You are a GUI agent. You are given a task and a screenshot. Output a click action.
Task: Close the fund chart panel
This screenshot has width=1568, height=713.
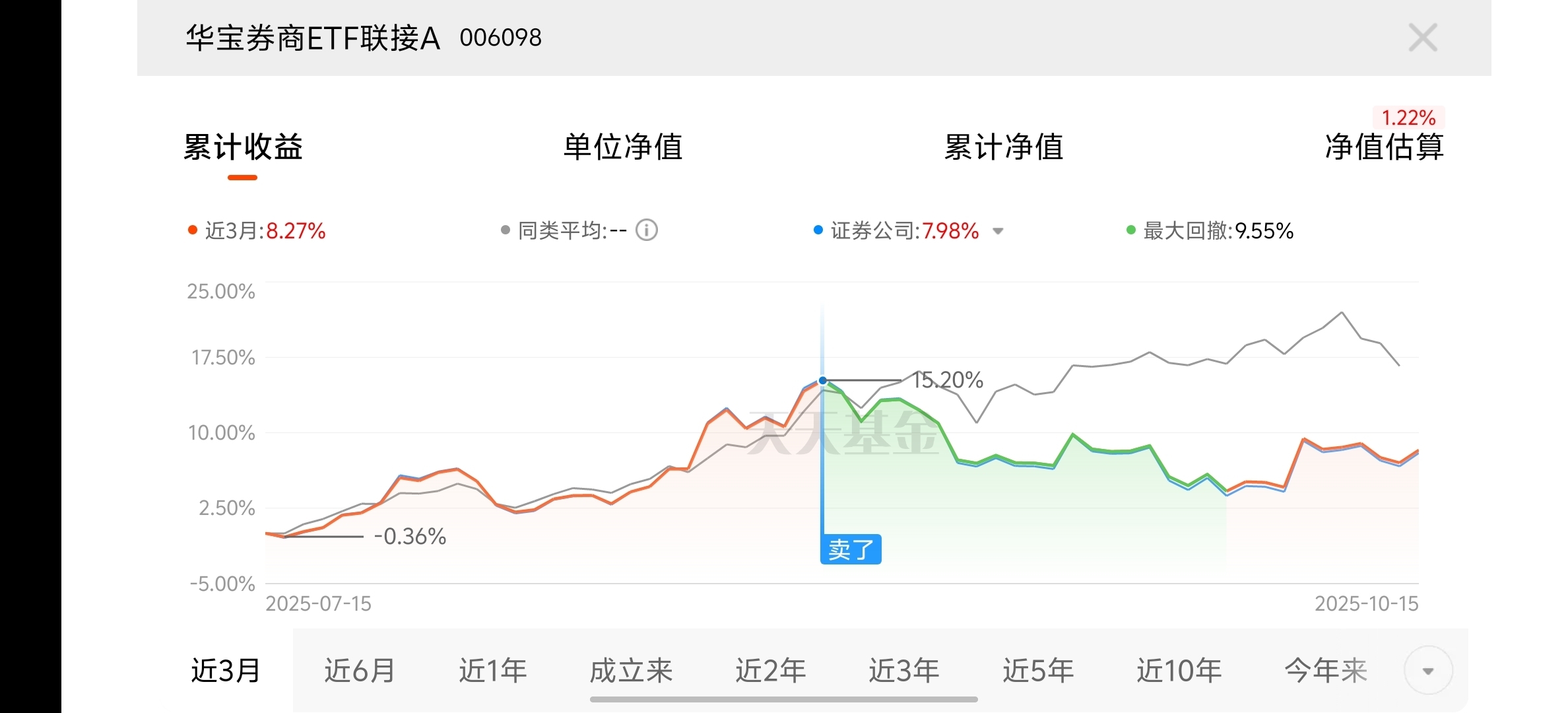pyautogui.click(x=1422, y=38)
